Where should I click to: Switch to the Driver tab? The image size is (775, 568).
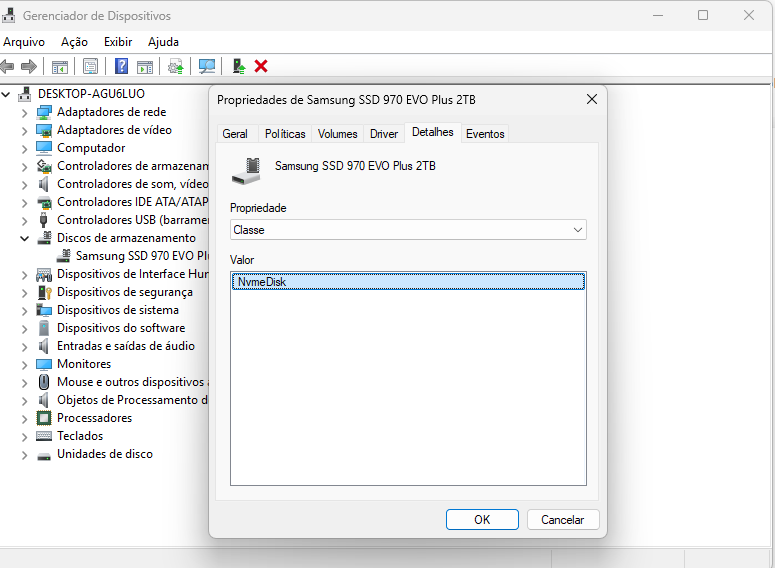pos(384,133)
